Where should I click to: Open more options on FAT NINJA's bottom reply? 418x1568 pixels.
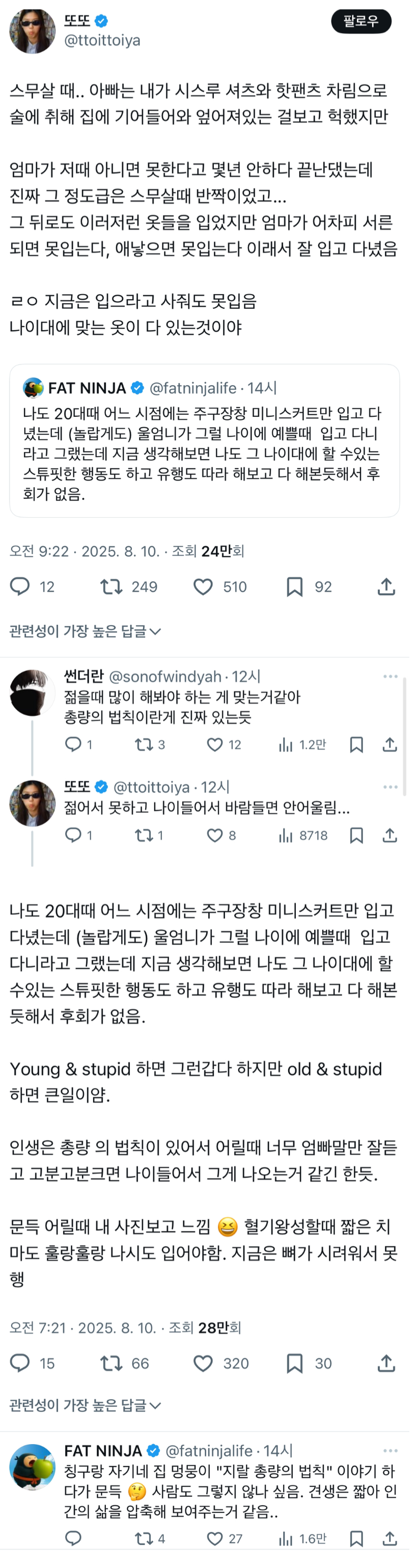(x=390, y=1450)
